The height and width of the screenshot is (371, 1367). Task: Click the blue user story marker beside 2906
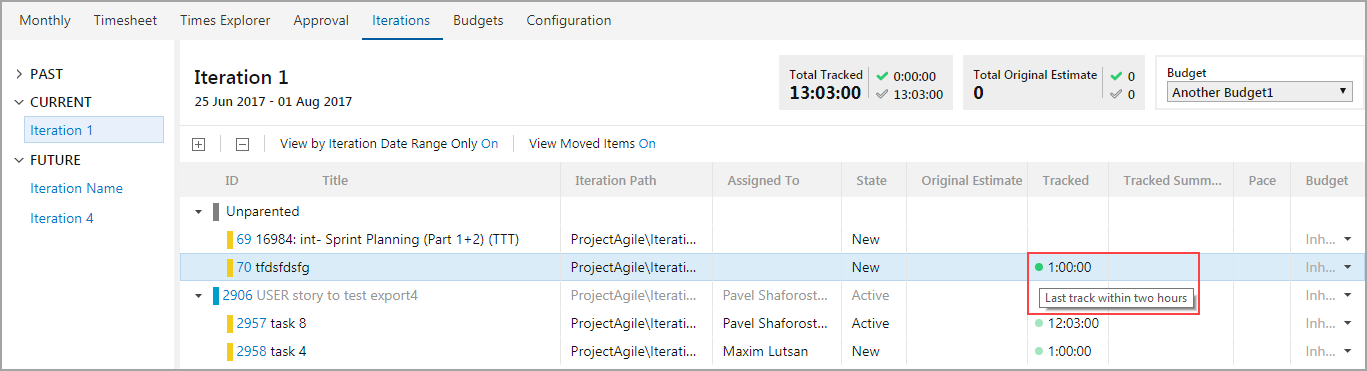(x=216, y=295)
